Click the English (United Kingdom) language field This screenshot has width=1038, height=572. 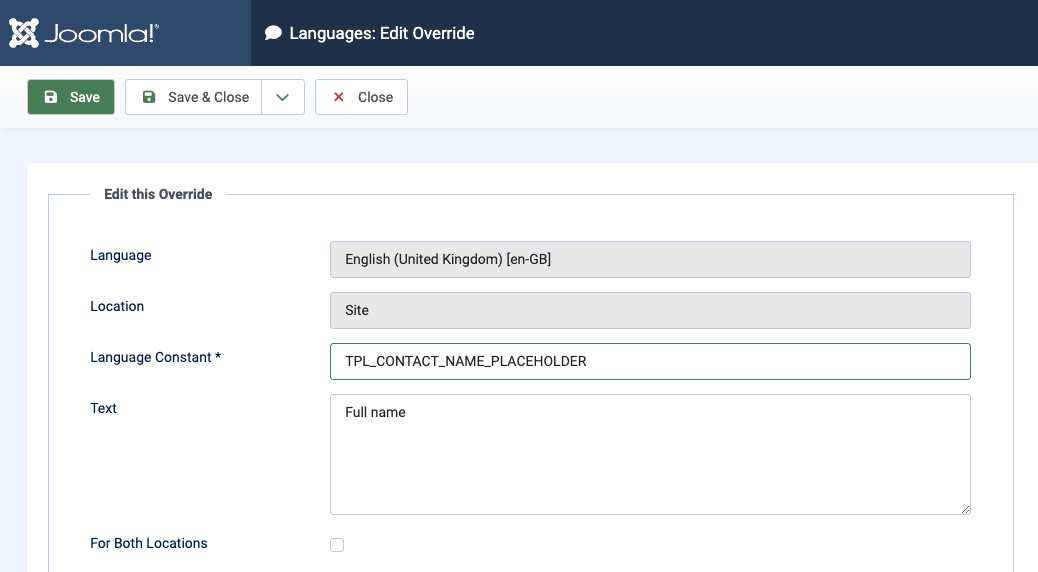tap(650, 259)
